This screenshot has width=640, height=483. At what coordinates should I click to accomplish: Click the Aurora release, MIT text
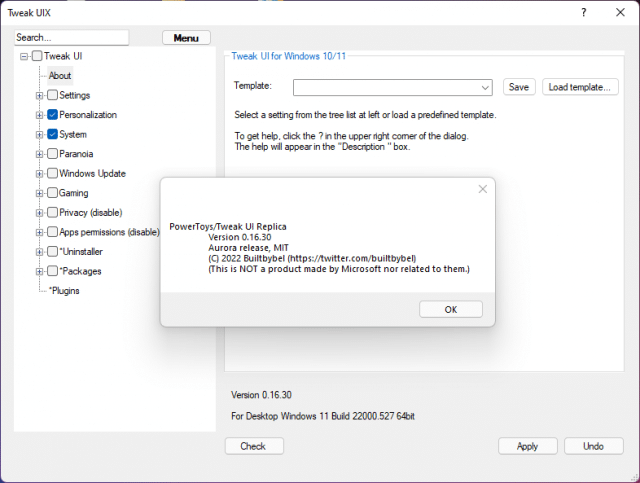click(x=248, y=248)
